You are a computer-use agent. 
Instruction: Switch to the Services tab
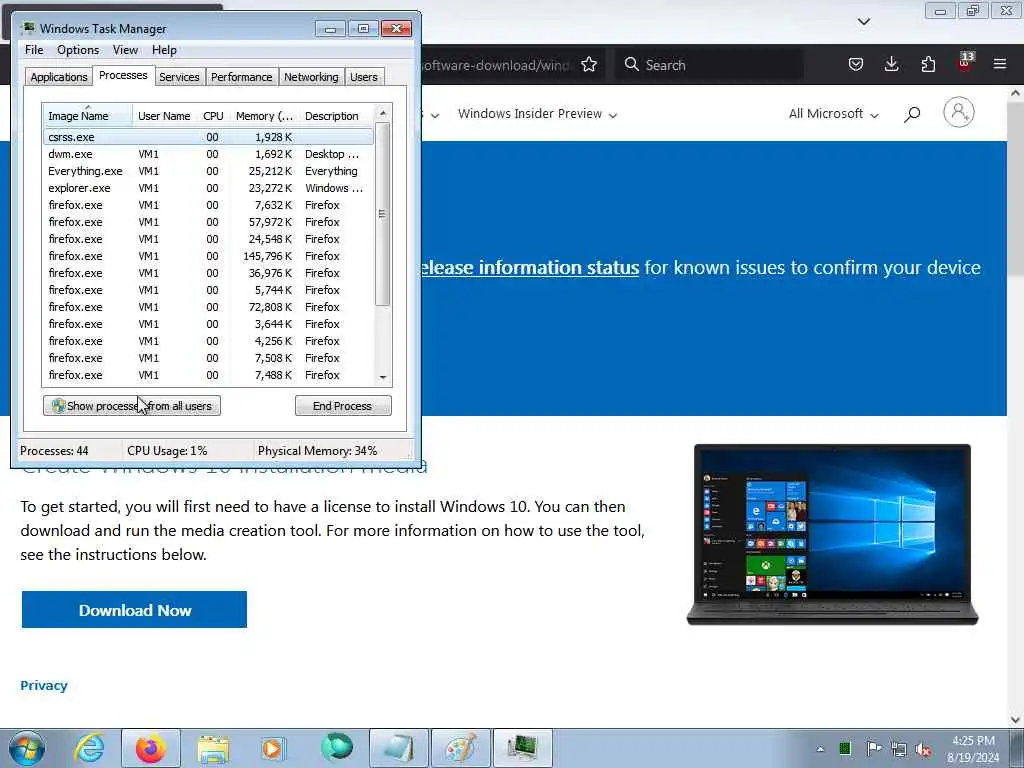179,77
